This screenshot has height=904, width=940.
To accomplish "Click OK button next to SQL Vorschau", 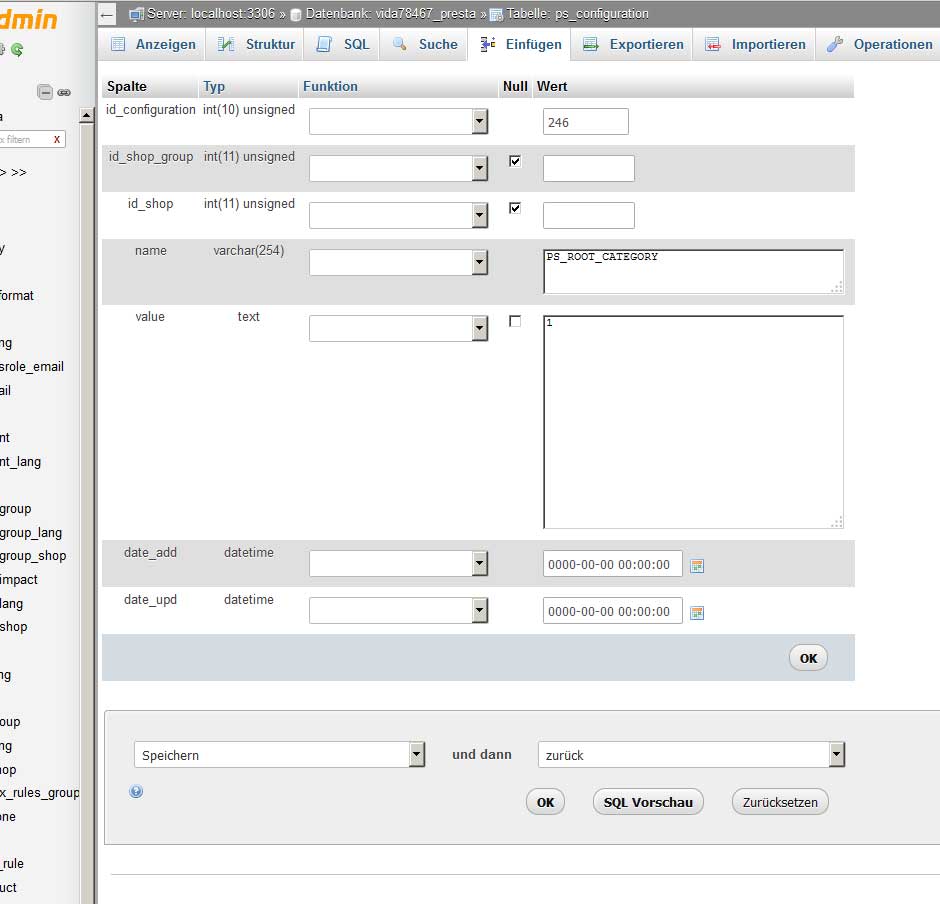I will pyautogui.click(x=546, y=802).
